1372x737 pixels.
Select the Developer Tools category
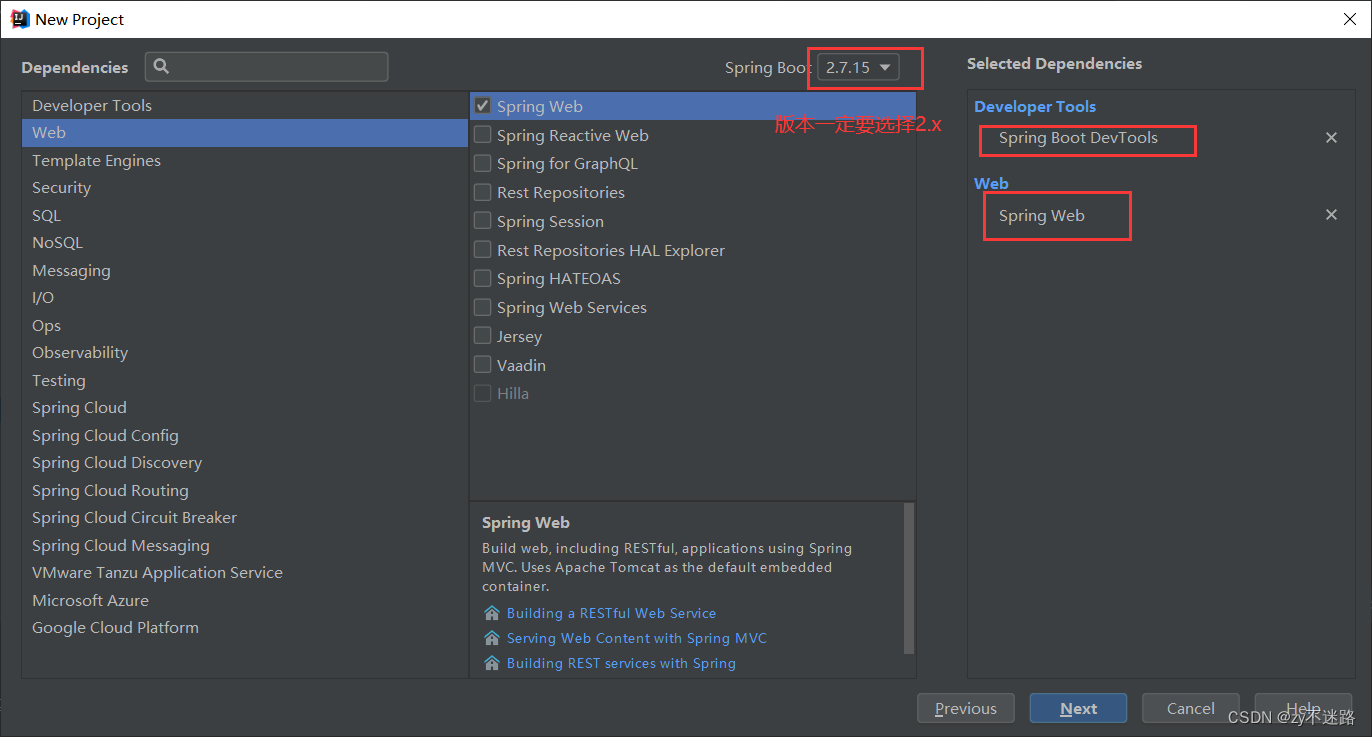[x=245, y=105]
